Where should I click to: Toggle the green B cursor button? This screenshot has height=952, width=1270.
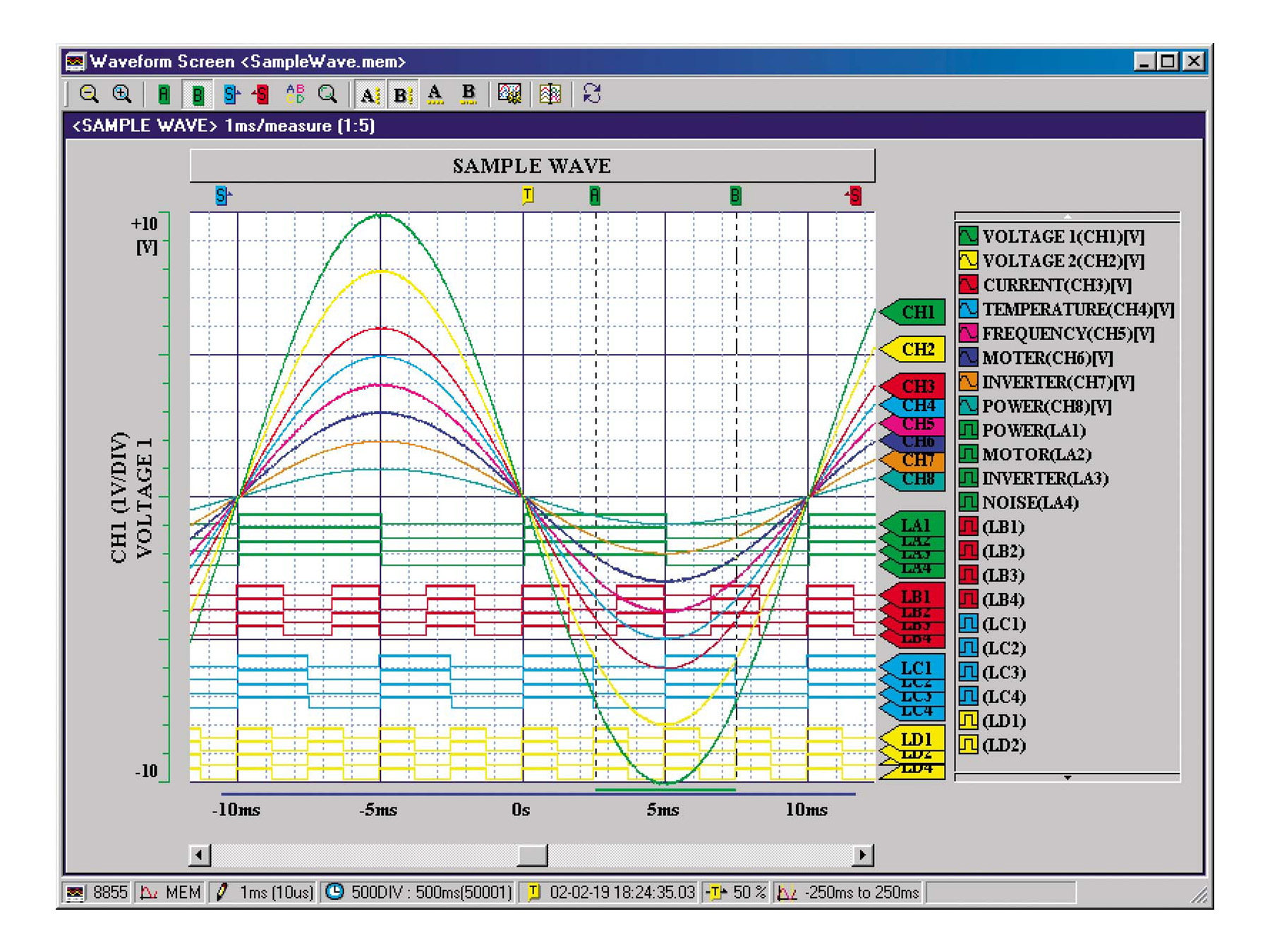(198, 94)
